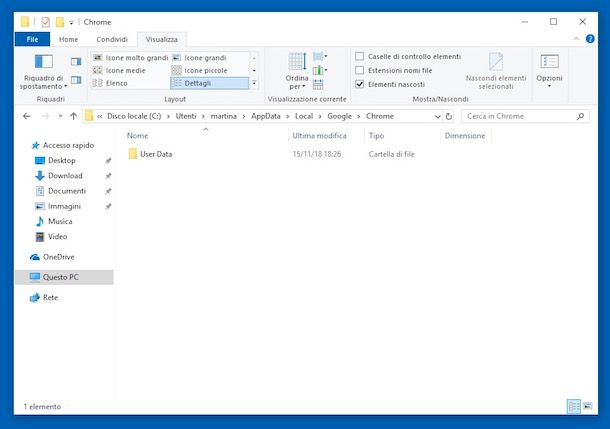Viewport: 610px width, 429px height.
Task: Enable Estensioni nomi file checkbox
Action: click(x=360, y=70)
